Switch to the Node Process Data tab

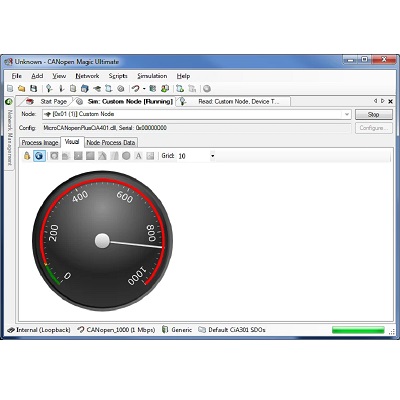point(111,143)
